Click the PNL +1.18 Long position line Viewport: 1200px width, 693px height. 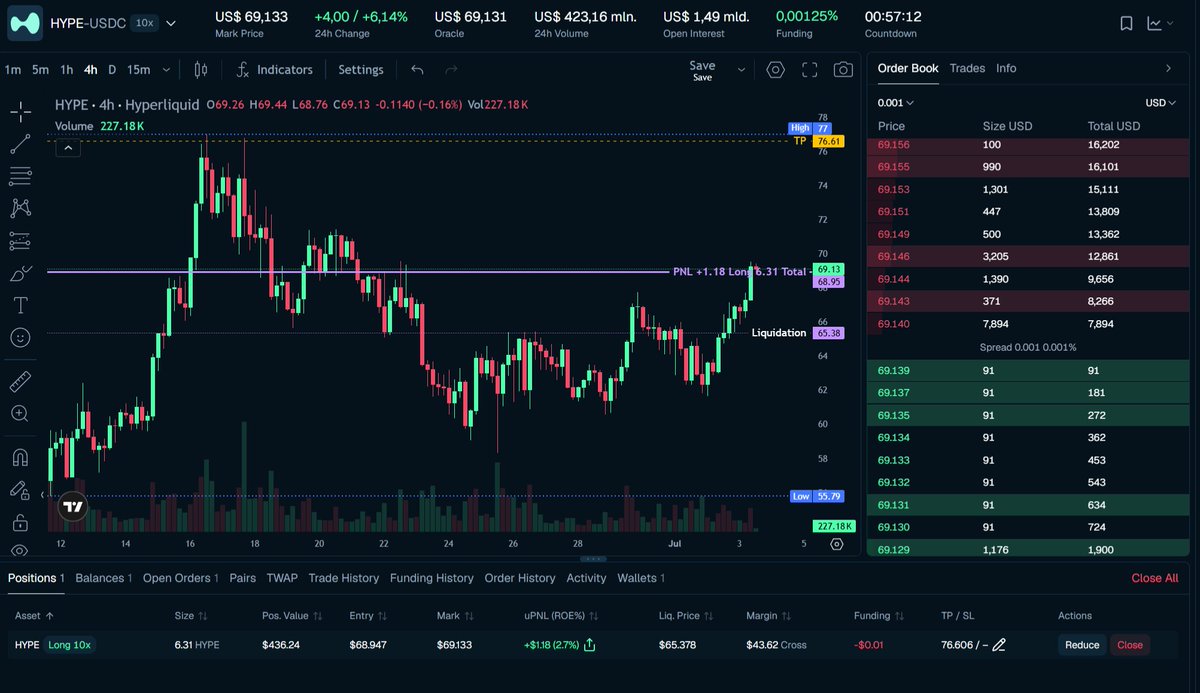739,271
